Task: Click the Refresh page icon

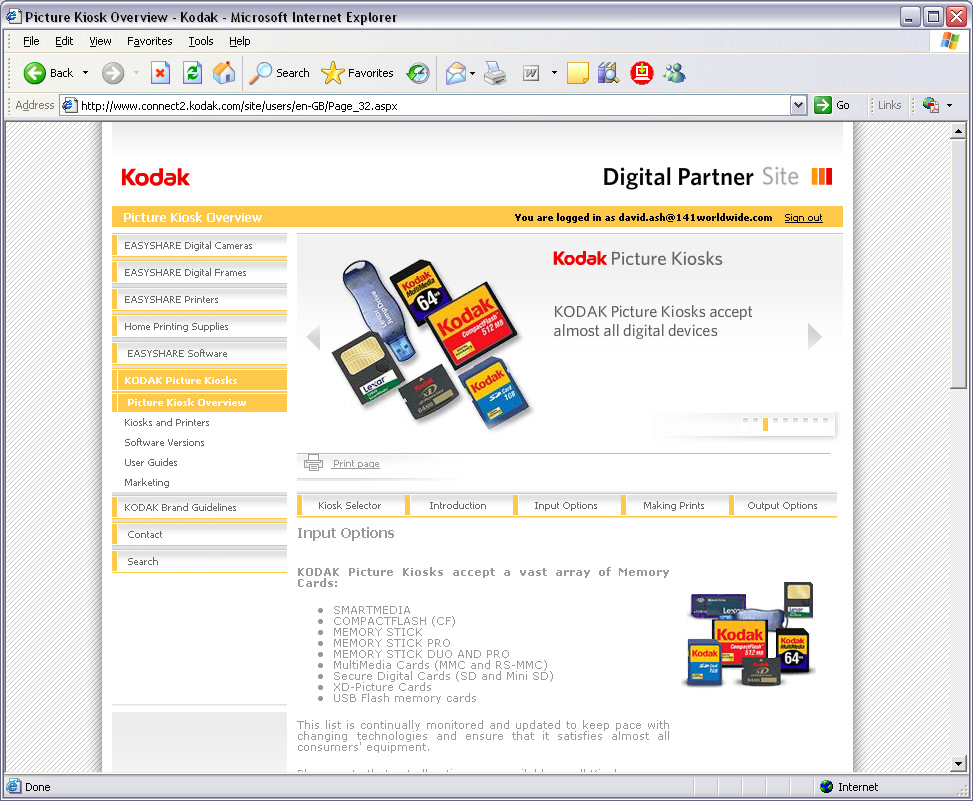Action: tap(192, 73)
